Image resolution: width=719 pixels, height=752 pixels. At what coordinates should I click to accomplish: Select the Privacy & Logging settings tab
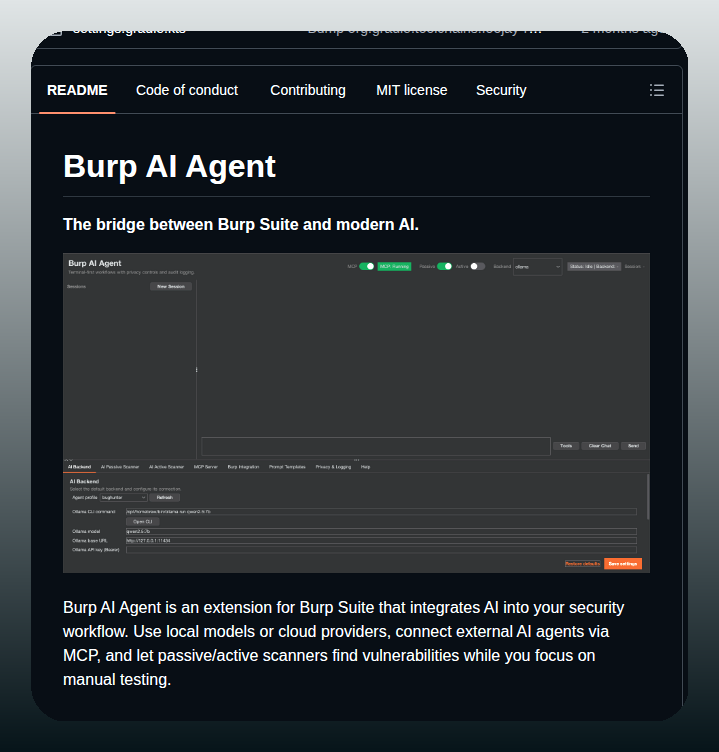point(333,467)
